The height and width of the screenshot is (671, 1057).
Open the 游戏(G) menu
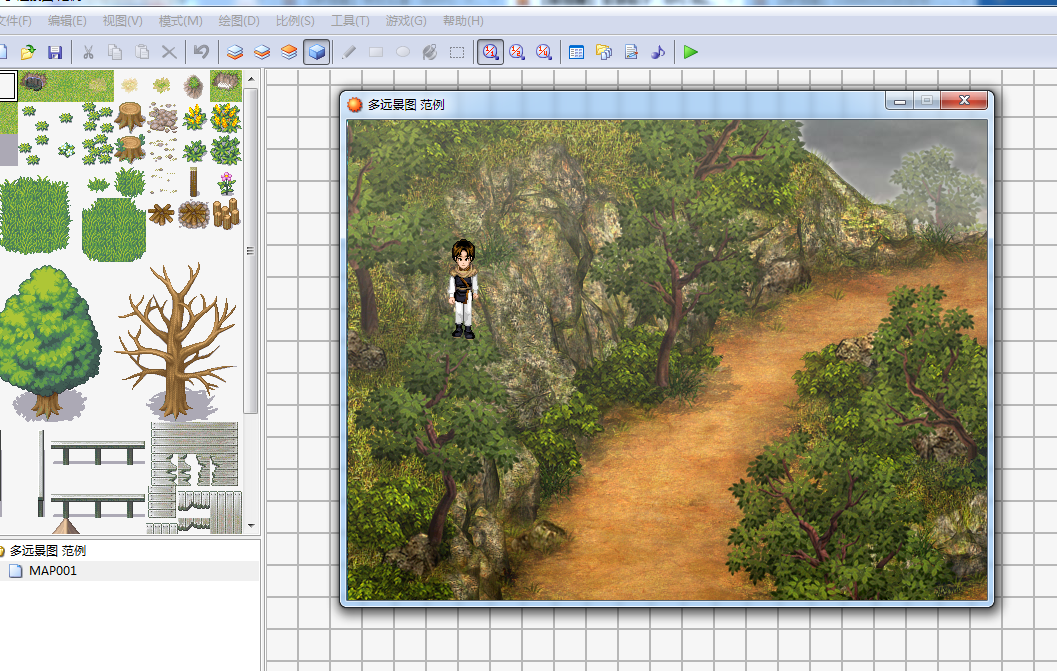click(x=406, y=21)
